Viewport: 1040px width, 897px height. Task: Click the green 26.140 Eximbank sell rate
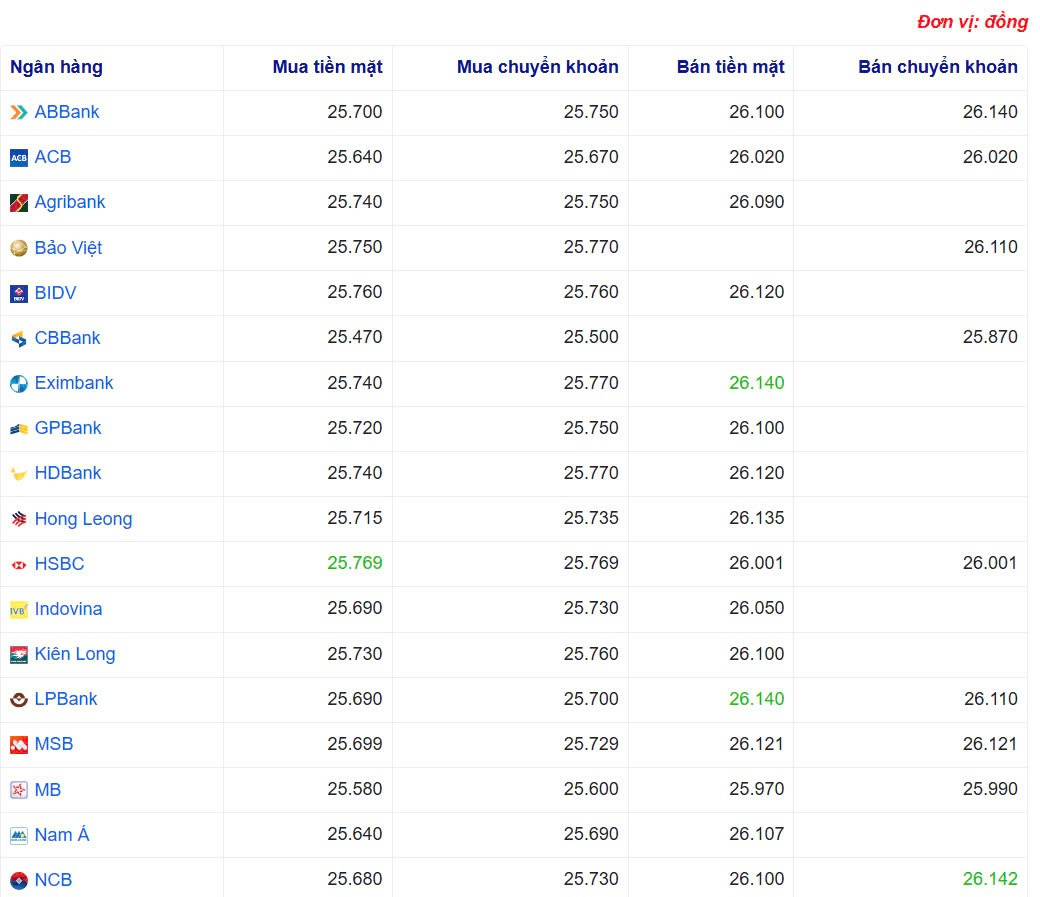tap(757, 383)
